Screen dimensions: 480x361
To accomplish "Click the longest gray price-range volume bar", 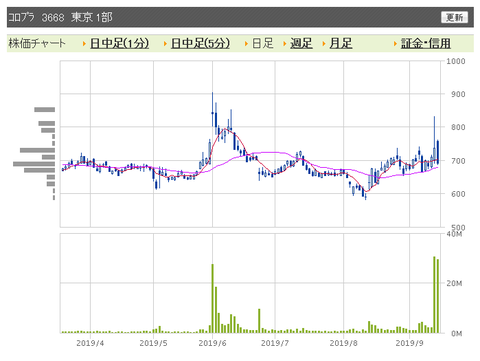I will coord(34,164).
